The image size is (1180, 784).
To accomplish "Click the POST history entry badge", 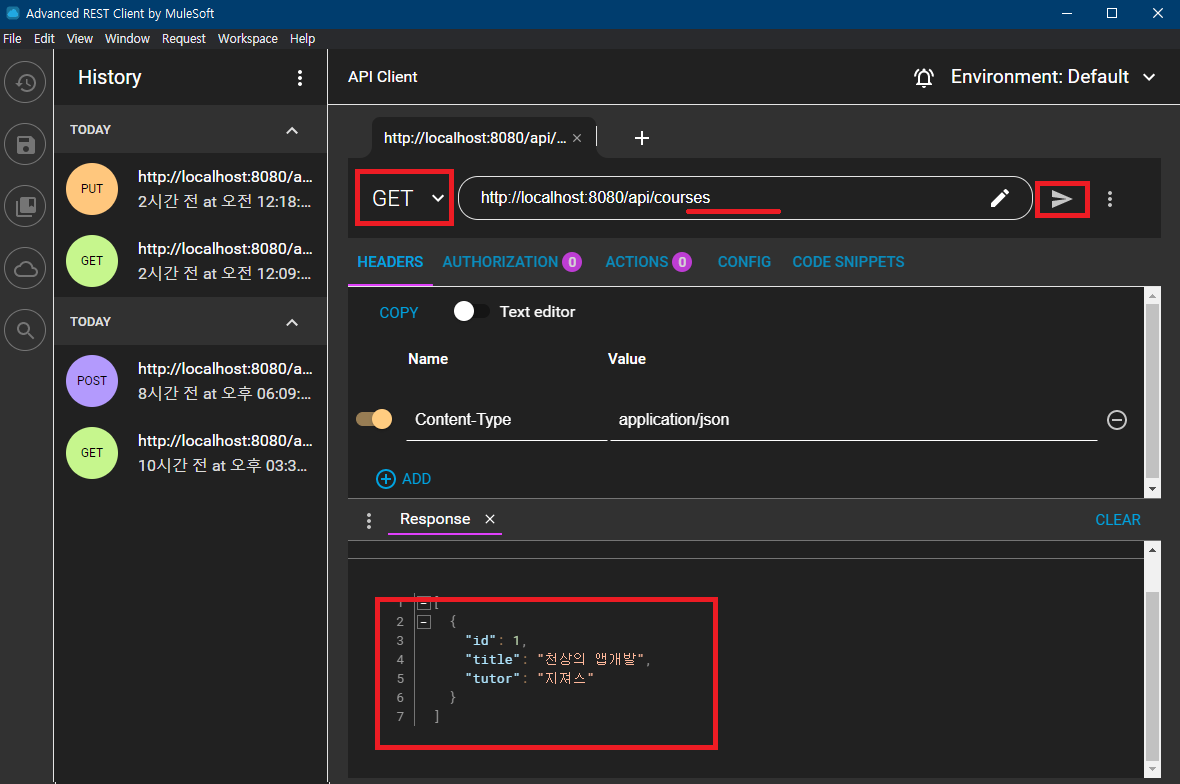I will (92, 381).
